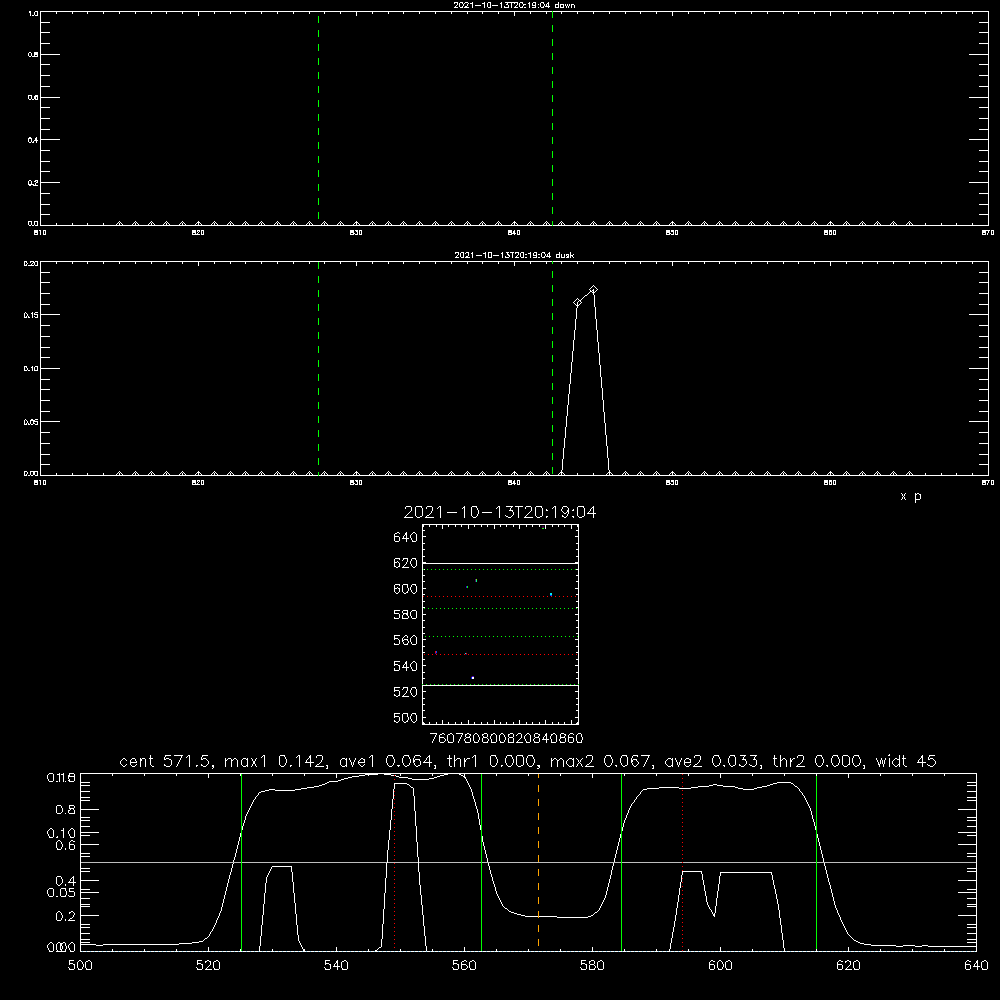Click the '600' x-axis label of the bottom plot
The image size is (1000, 1000).
pyautogui.click(x=720, y=966)
